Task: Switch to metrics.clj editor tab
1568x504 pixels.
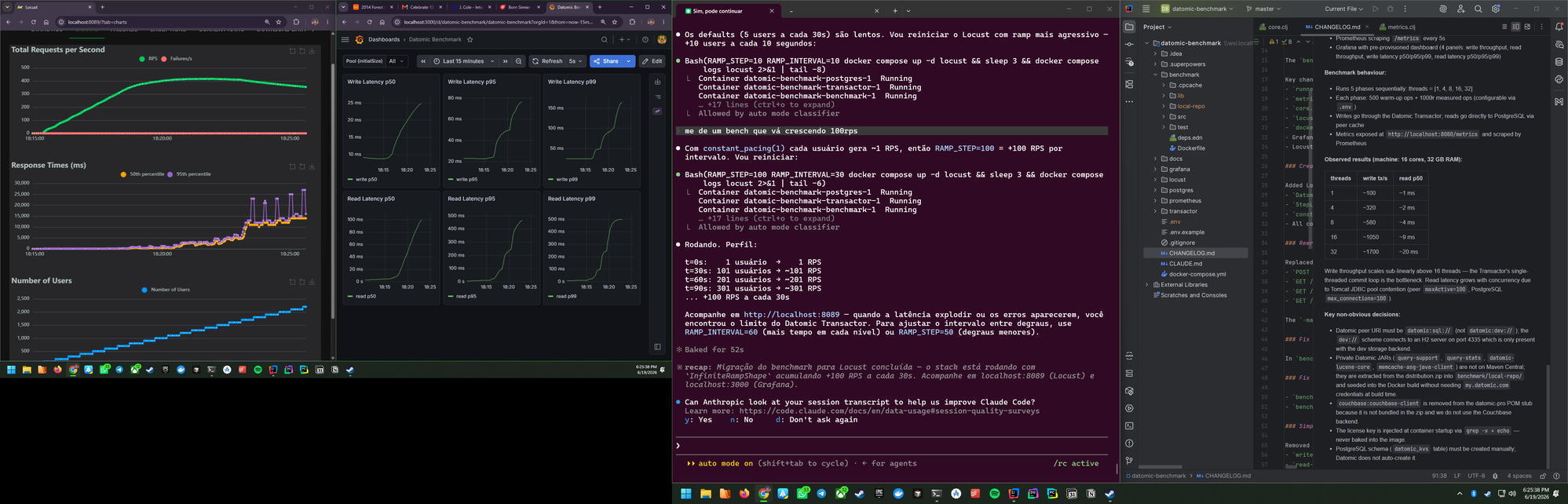Action: [x=1397, y=27]
